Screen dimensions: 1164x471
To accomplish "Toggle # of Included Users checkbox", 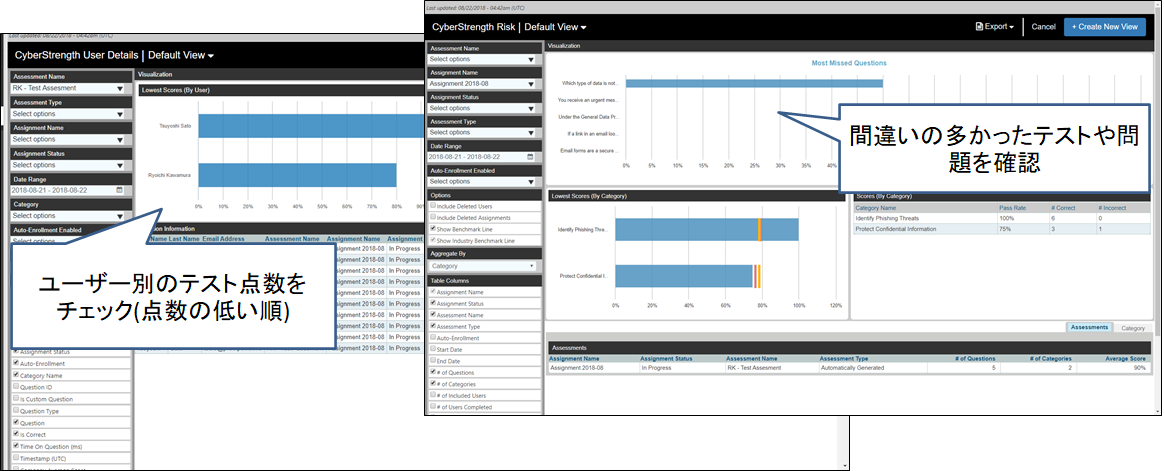I will pyautogui.click(x=434, y=395).
